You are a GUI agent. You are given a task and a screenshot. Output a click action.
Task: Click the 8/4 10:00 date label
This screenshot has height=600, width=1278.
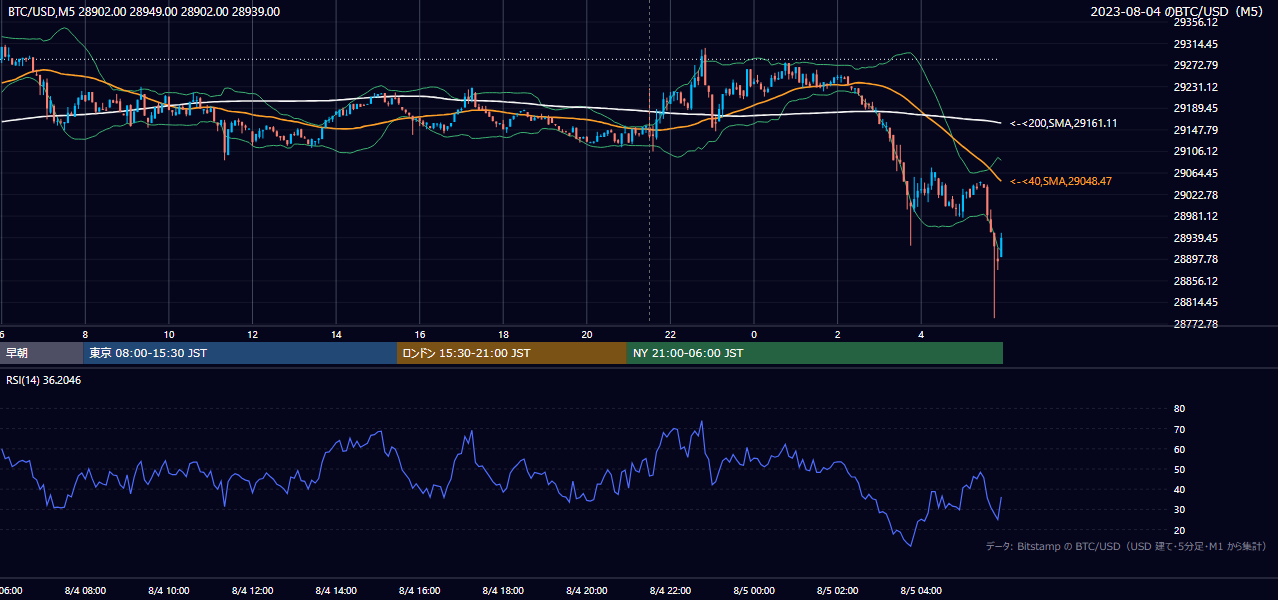[169, 591]
